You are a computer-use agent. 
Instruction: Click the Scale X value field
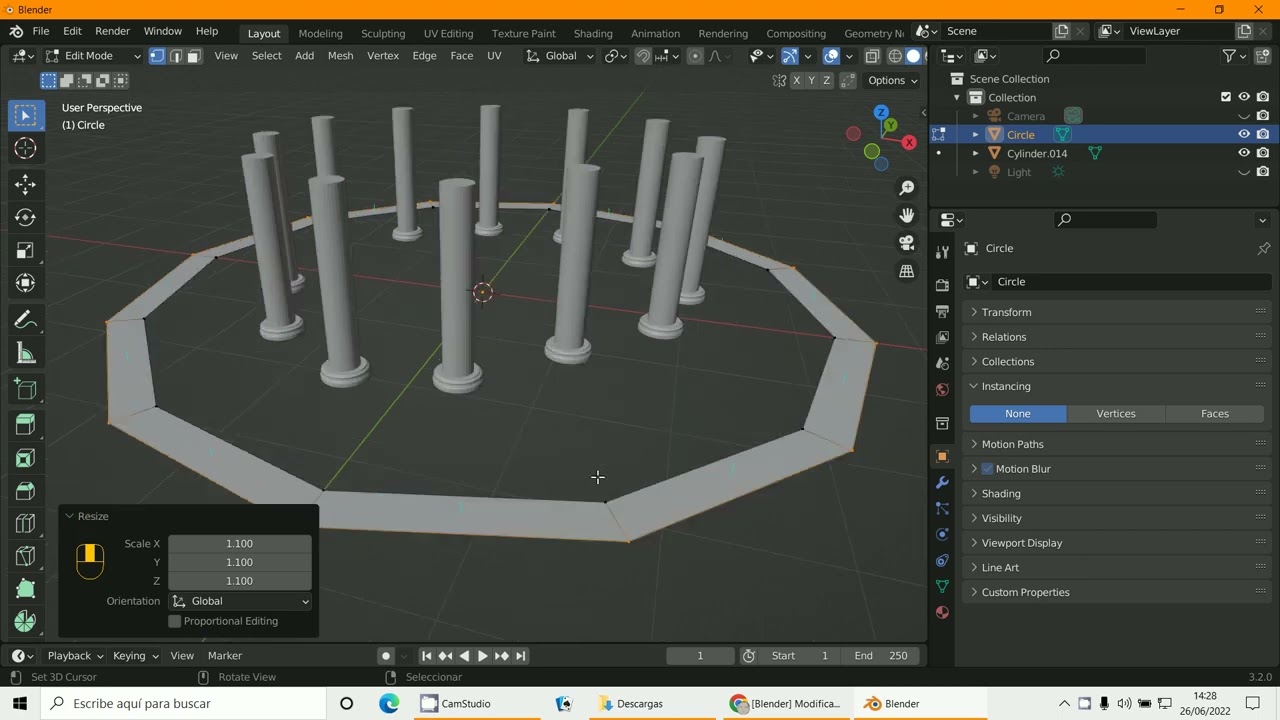tap(240, 544)
